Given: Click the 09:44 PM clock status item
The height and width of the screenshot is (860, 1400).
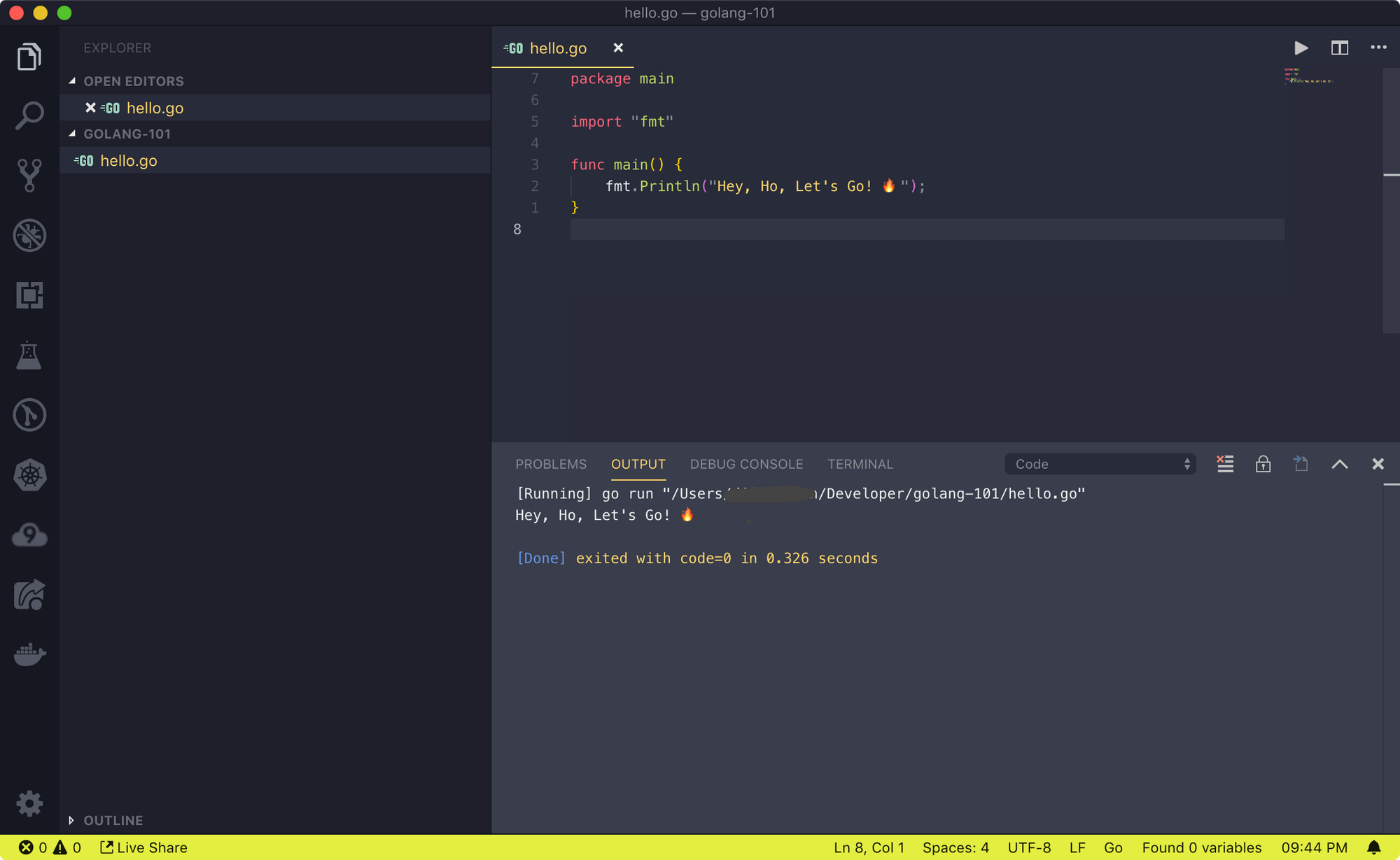Looking at the screenshot, I should pos(1314,847).
